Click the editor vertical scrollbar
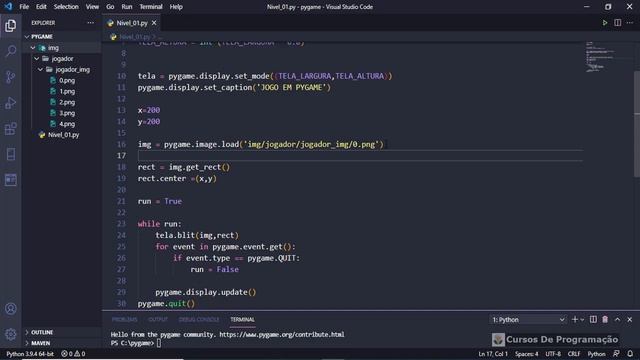Image resolution: width=640 pixels, height=360 pixels. click(636, 124)
